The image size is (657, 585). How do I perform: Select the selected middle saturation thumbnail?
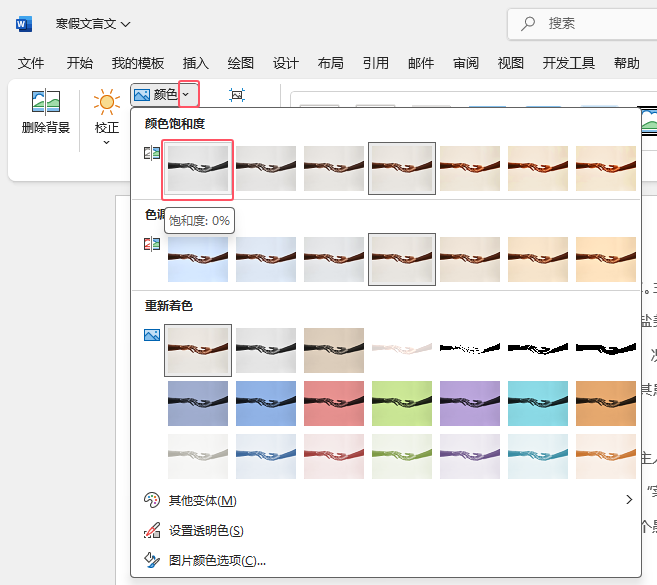[x=402, y=168]
